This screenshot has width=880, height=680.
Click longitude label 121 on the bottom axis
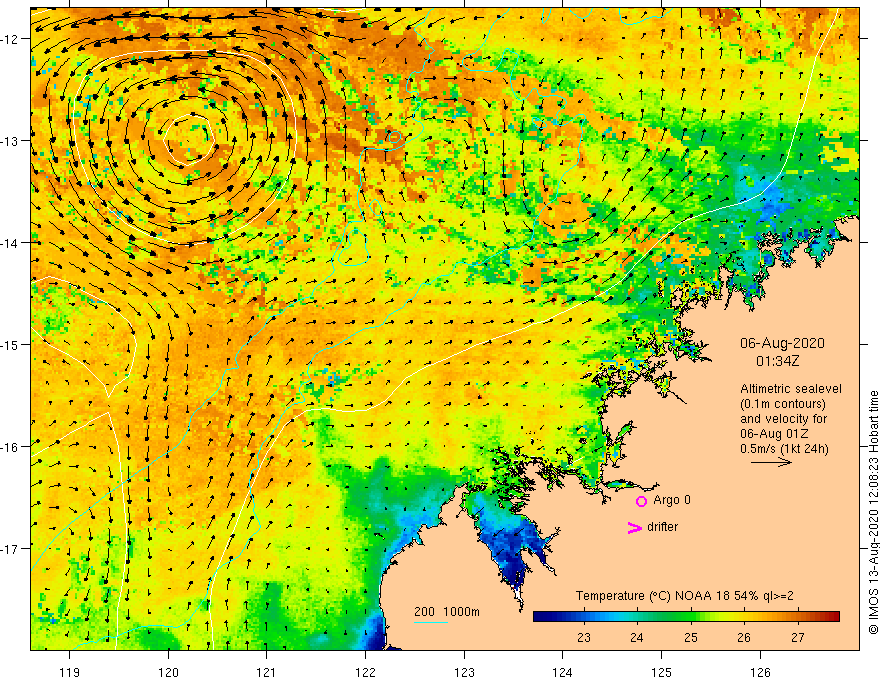click(267, 672)
